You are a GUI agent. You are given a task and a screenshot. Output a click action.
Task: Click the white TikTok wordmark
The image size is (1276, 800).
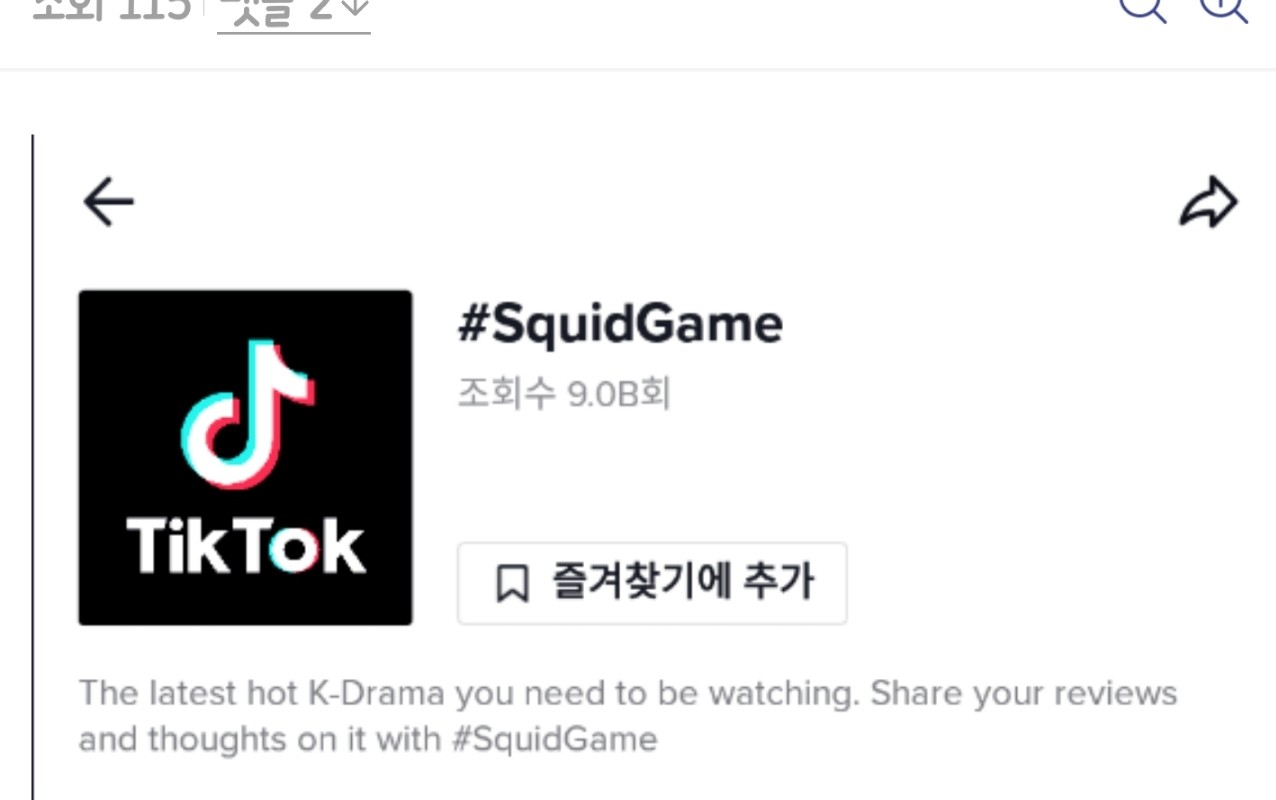[246, 546]
